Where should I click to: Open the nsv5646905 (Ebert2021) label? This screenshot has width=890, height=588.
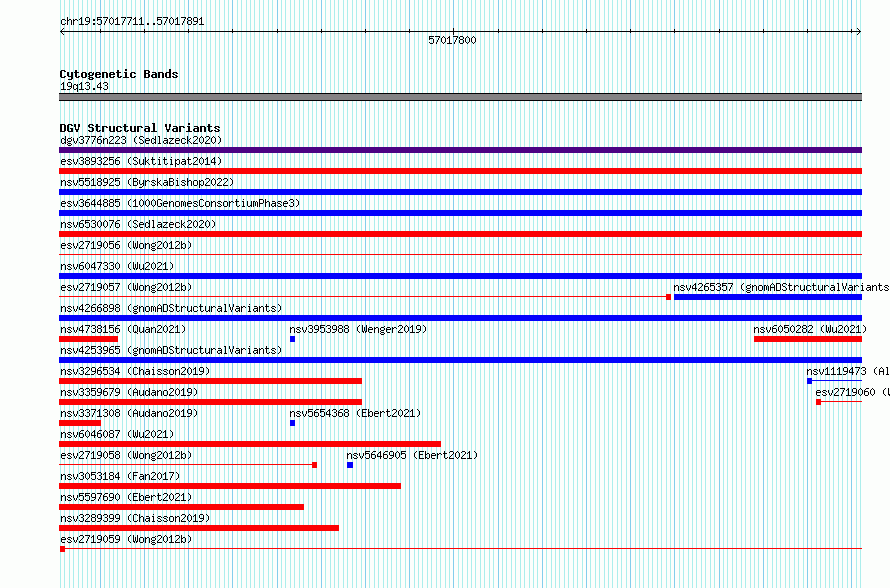click(412, 455)
